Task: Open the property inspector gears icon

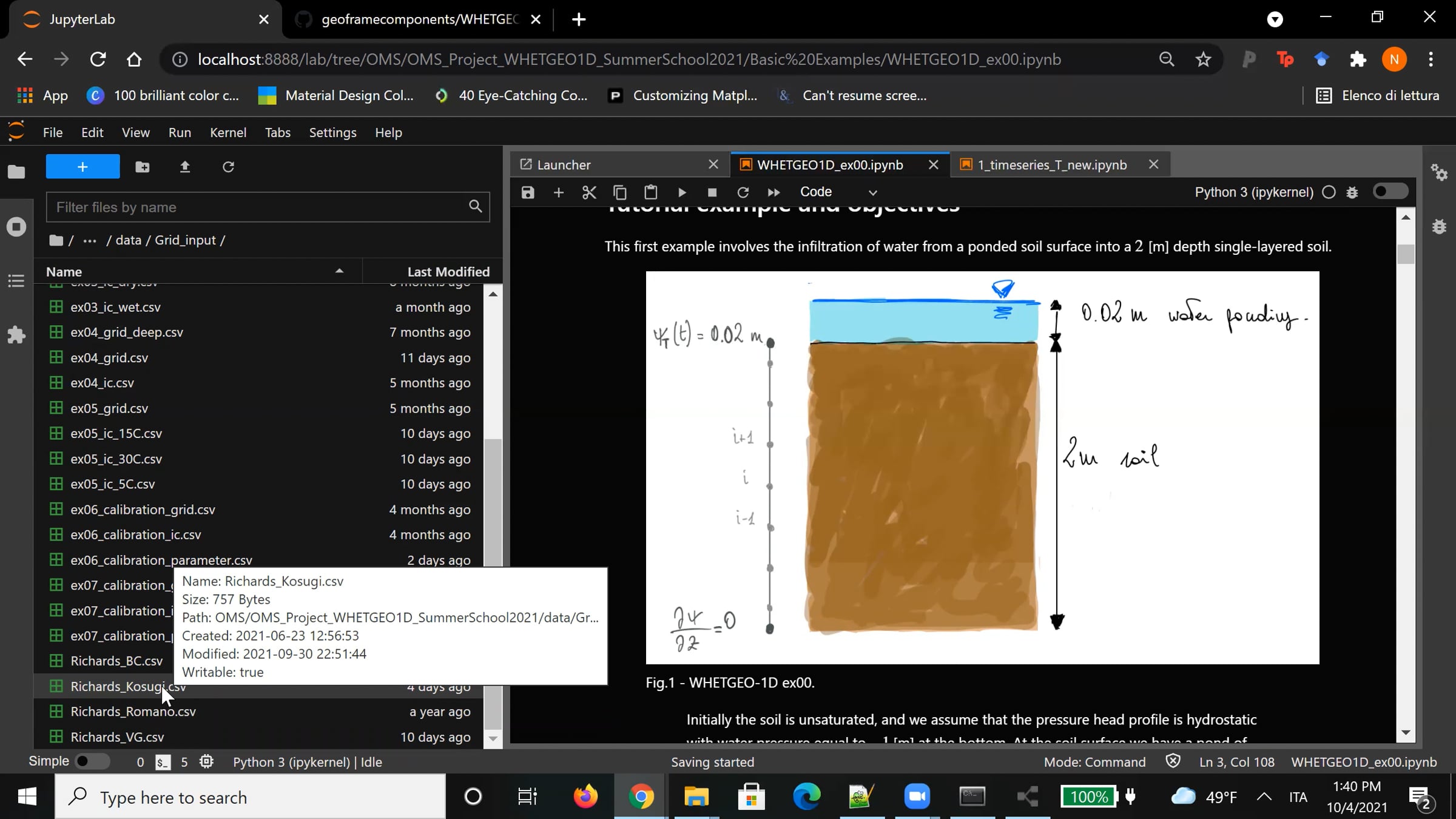Action: pos(1439,172)
